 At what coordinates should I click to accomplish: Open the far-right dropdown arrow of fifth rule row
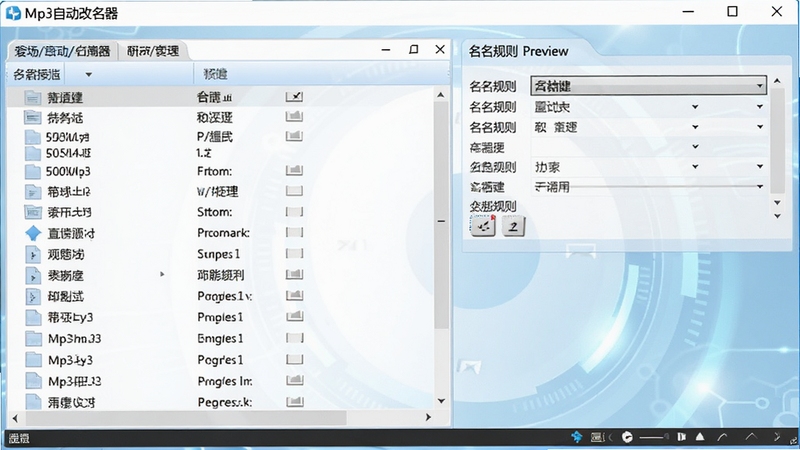760,166
